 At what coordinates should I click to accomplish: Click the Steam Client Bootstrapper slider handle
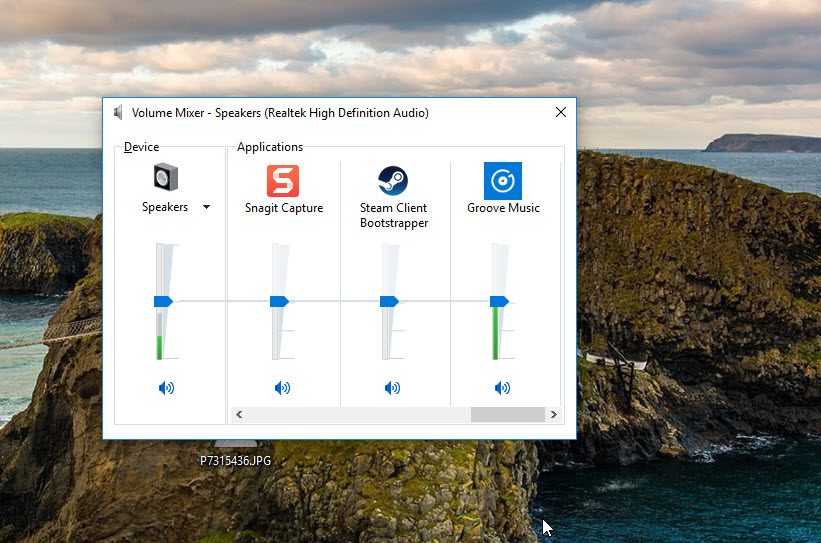(389, 301)
